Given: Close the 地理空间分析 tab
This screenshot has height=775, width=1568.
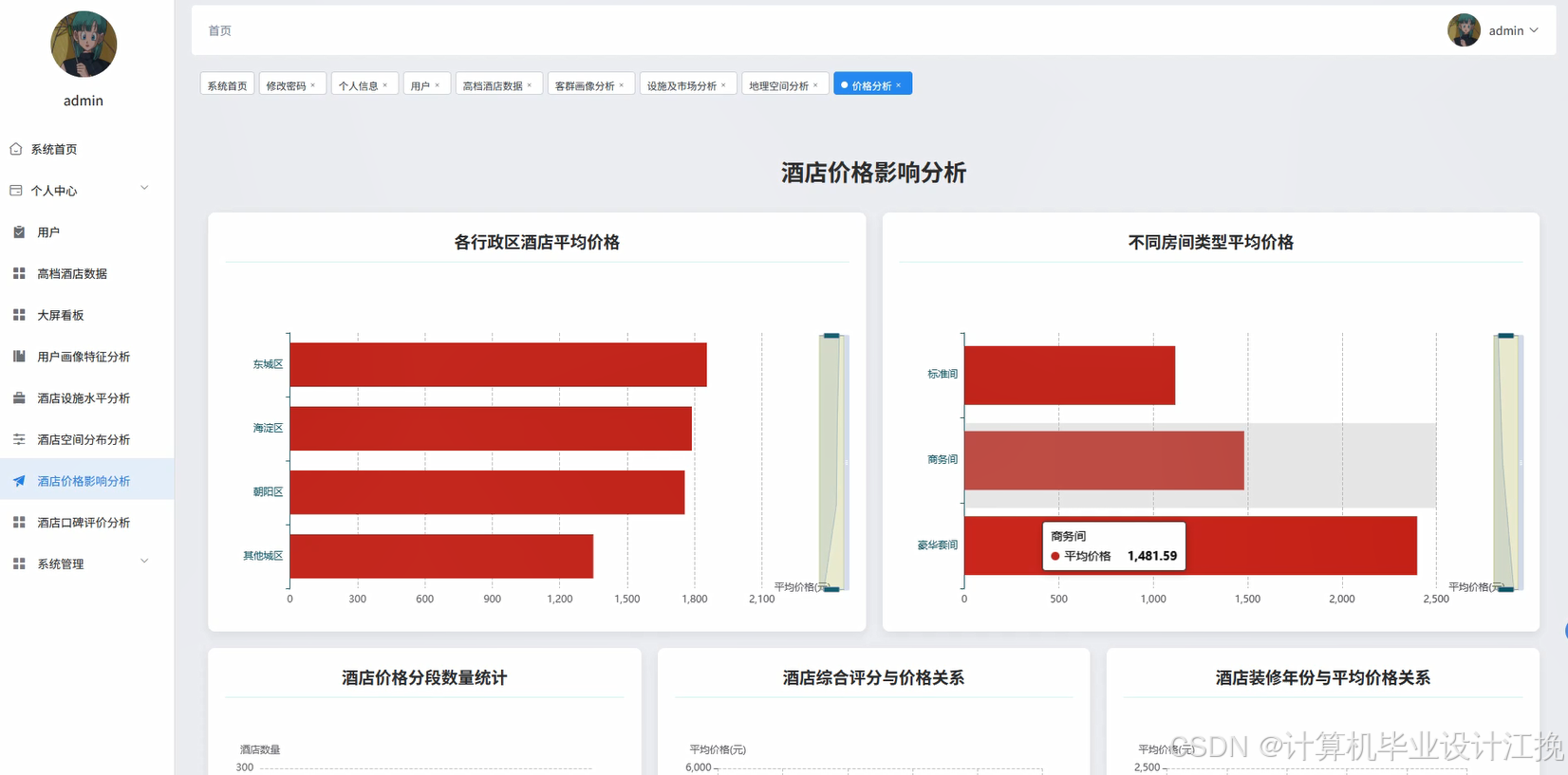Looking at the screenshot, I should pyautogui.click(x=815, y=85).
